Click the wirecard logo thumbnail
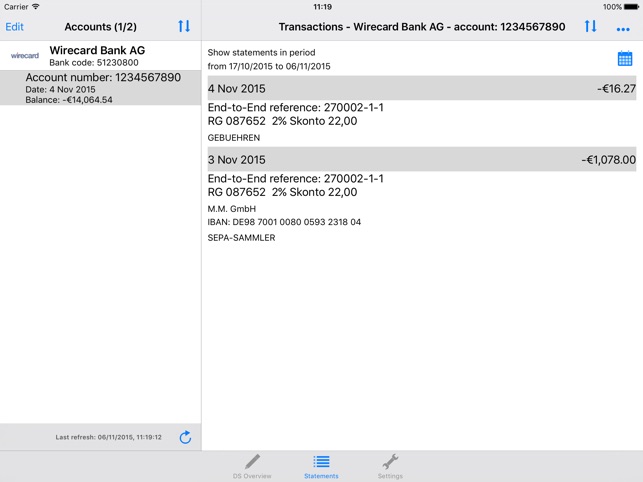643x482 pixels. (x=25, y=55)
